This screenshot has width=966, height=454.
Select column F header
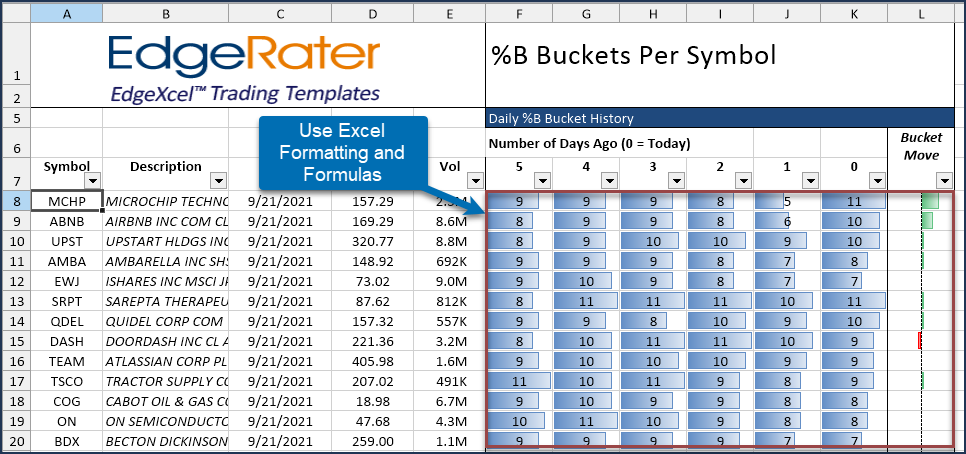click(x=519, y=14)
